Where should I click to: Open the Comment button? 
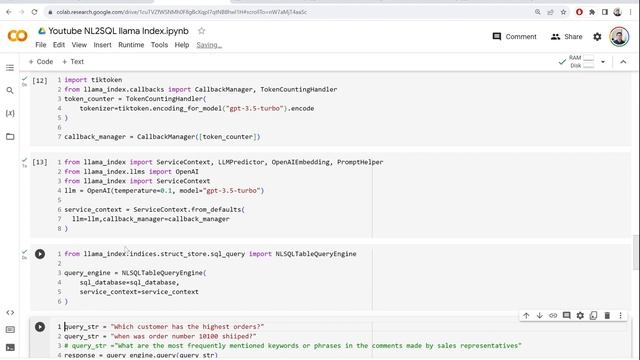pos(514,37)
